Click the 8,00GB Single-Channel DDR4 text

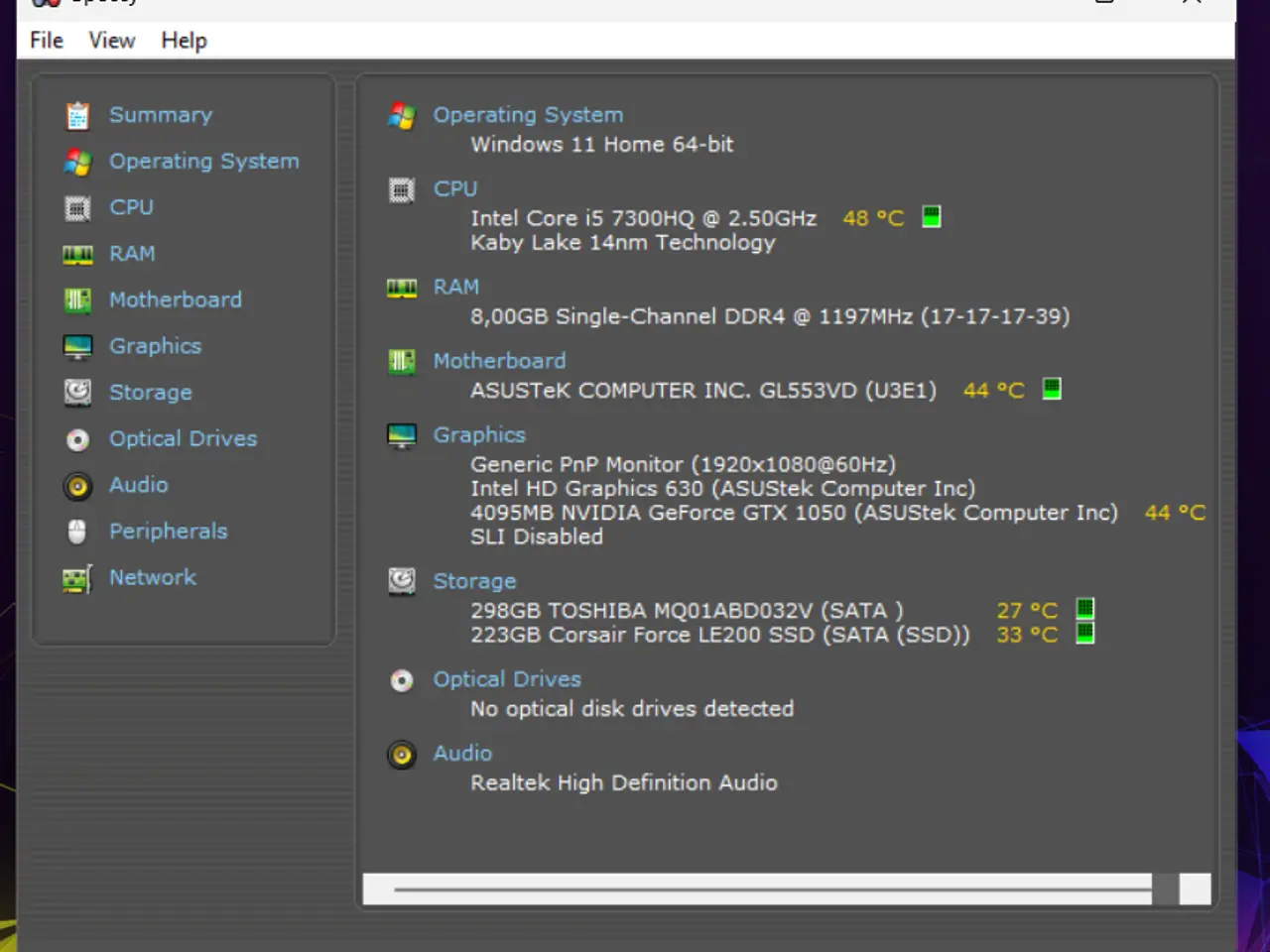coord(770,316)
